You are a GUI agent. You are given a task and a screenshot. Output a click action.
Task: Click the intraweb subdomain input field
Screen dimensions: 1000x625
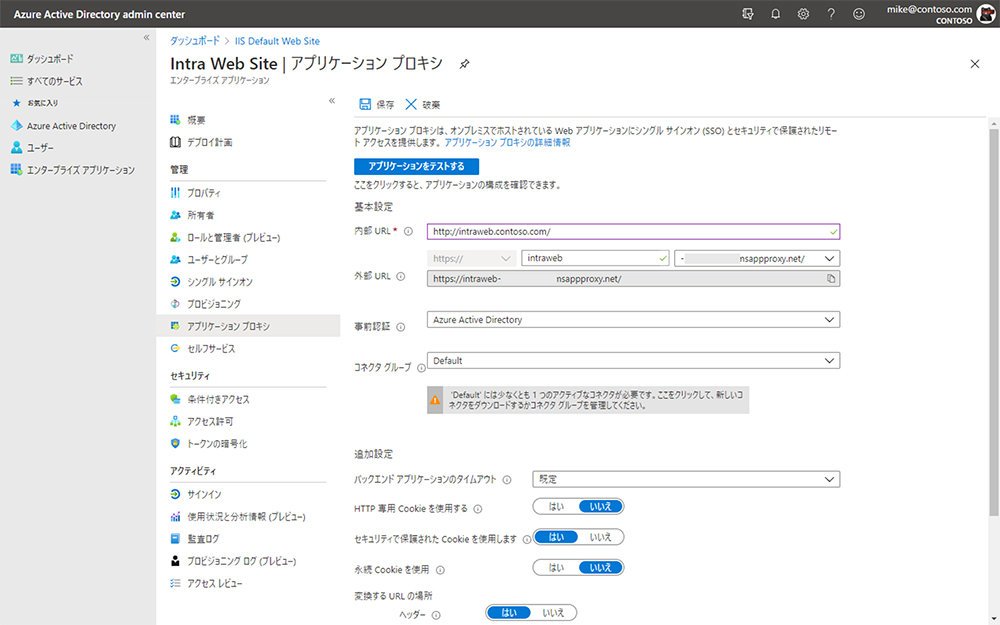pyautogui.click(x=595, y=258)
